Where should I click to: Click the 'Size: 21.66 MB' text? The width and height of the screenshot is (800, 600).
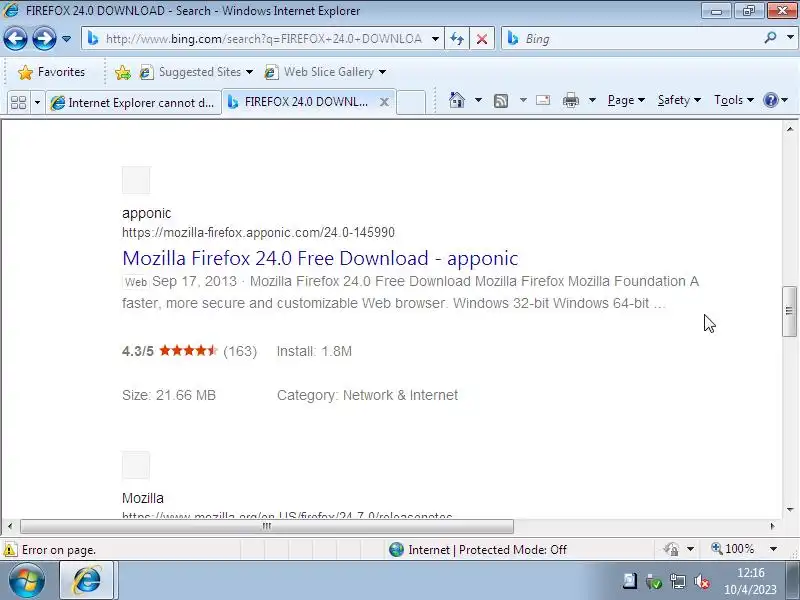click(x=169, y=395)
